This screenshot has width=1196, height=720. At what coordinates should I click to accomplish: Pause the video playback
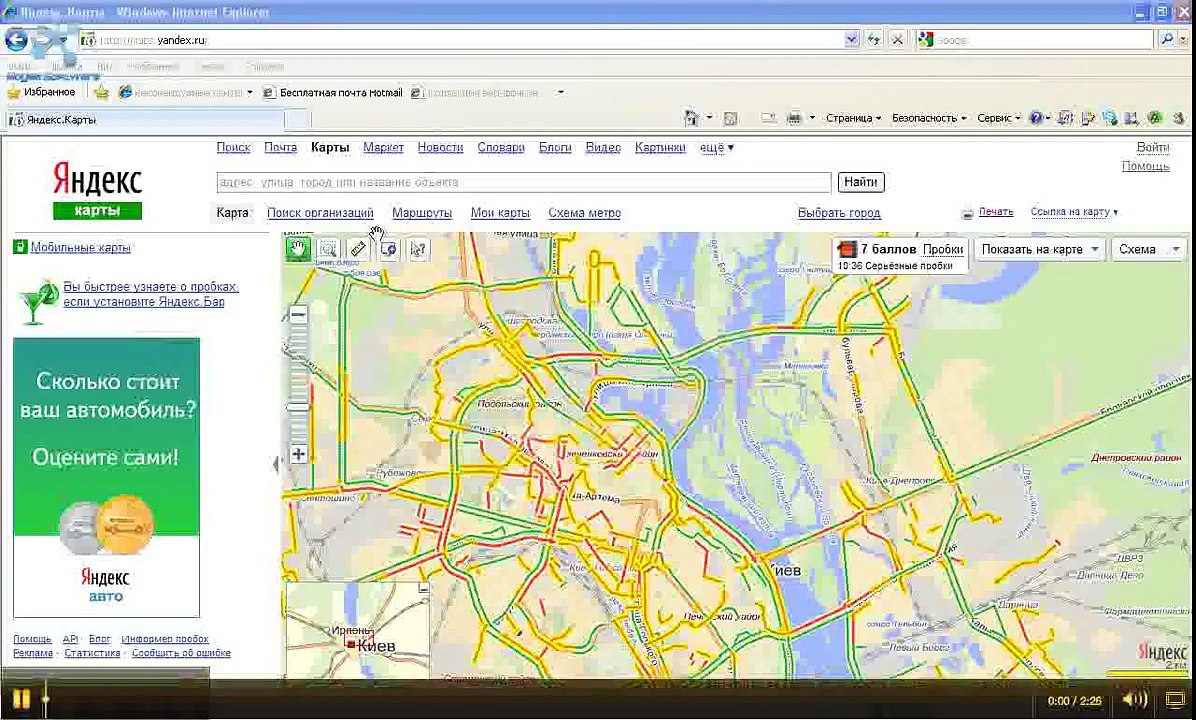pos(21,699)
